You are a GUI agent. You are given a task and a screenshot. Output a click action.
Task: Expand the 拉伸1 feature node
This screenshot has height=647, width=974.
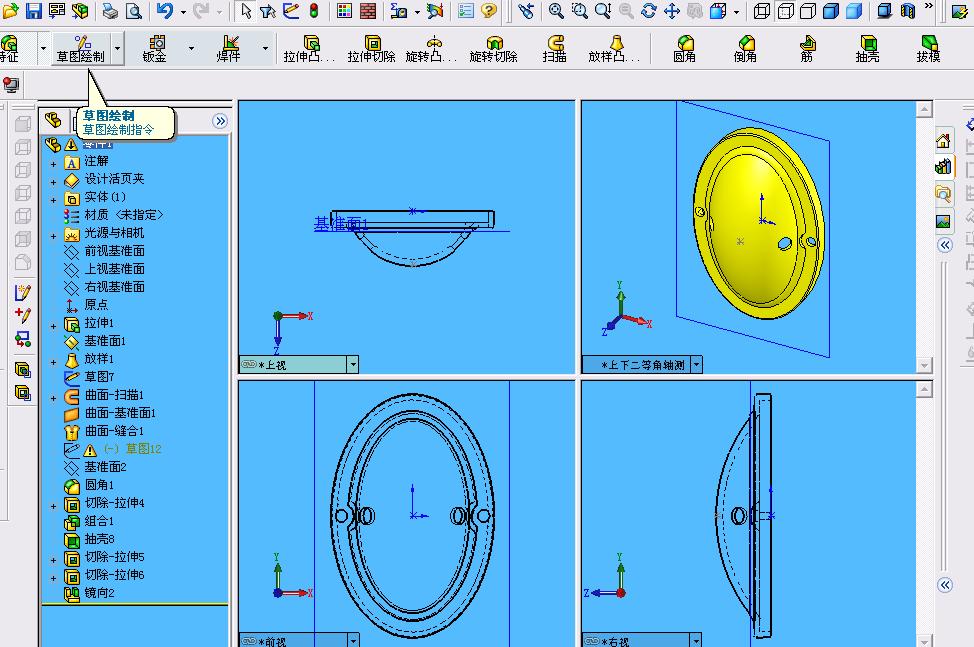click(x=53, y=326)
